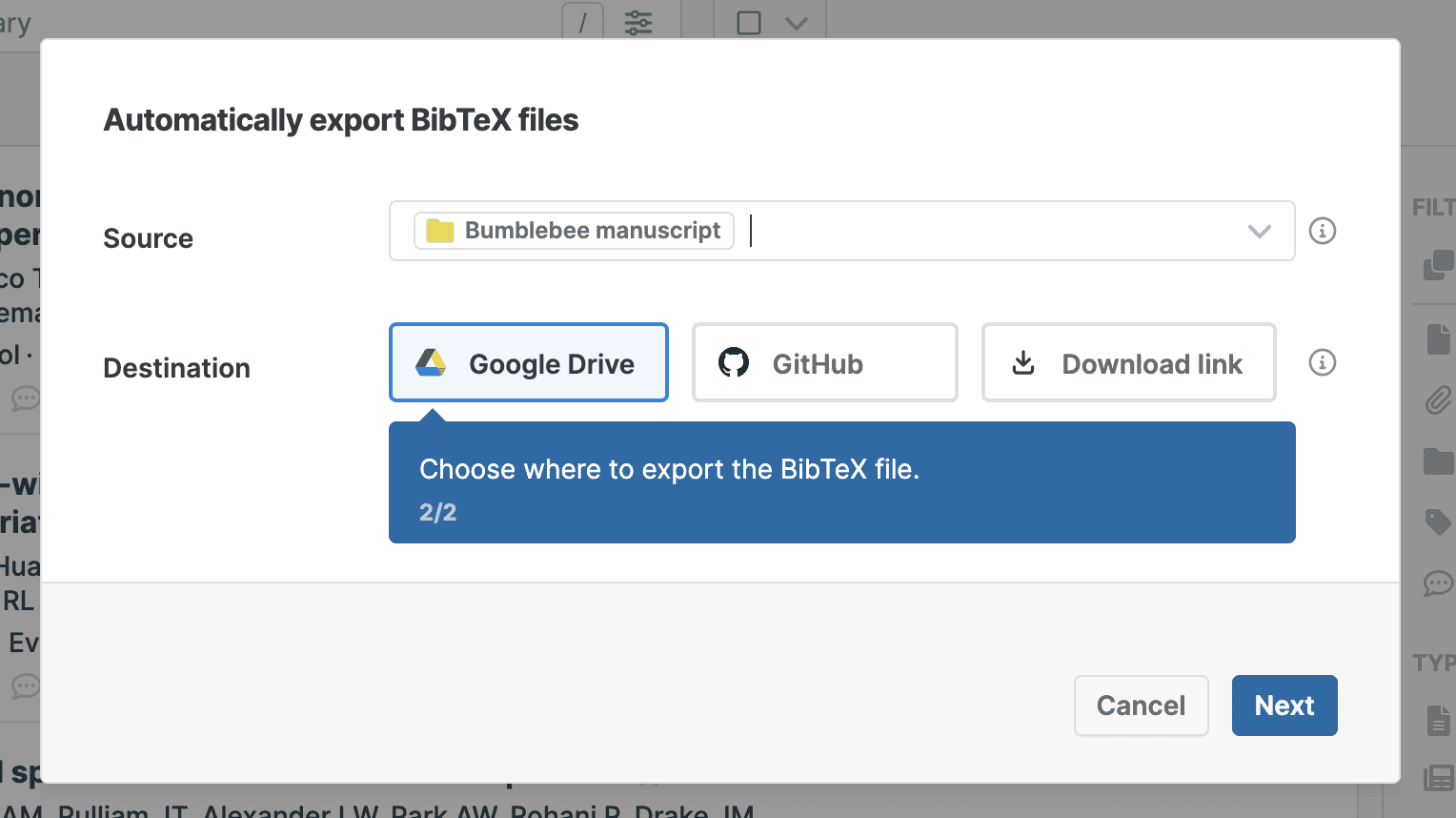This screenshot has width=1456, height=818.
Task: Toggle the select-all checkbox in toolbar
Action: (749, 22)
